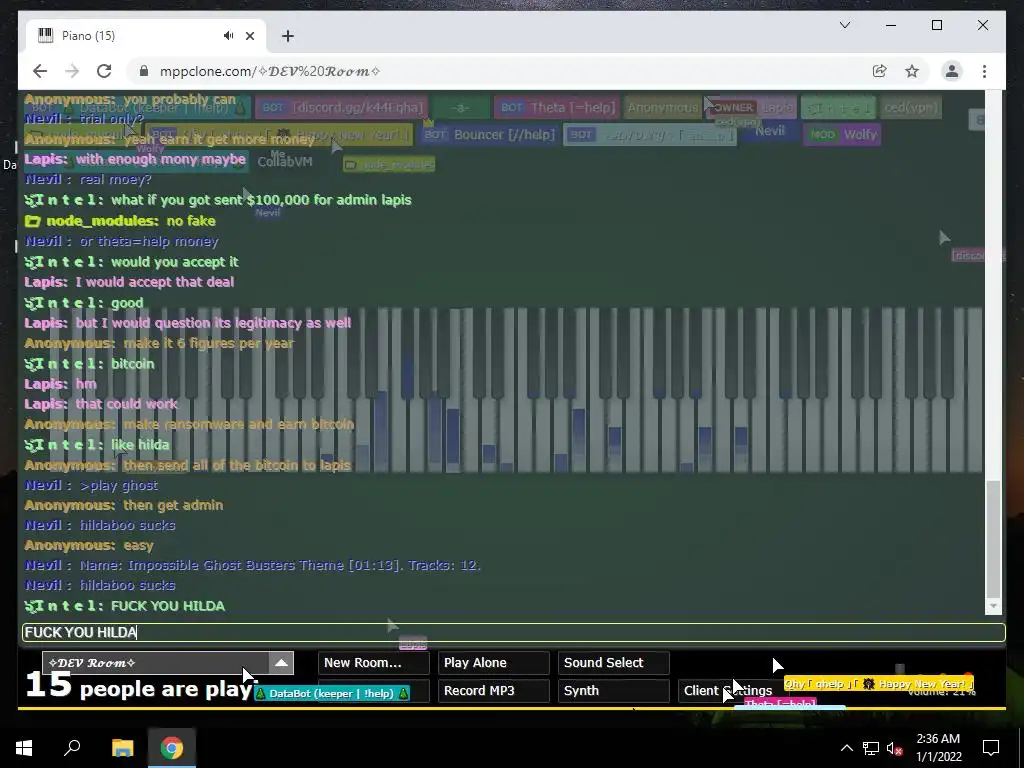This screenshot has height=768, width=1024.
Task: Open the Sound Select button
Action: click(x=614, y=663)
